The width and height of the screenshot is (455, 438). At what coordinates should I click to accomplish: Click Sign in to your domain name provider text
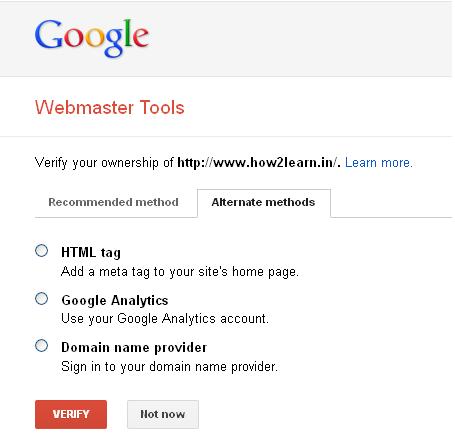[x=169, y=367]
